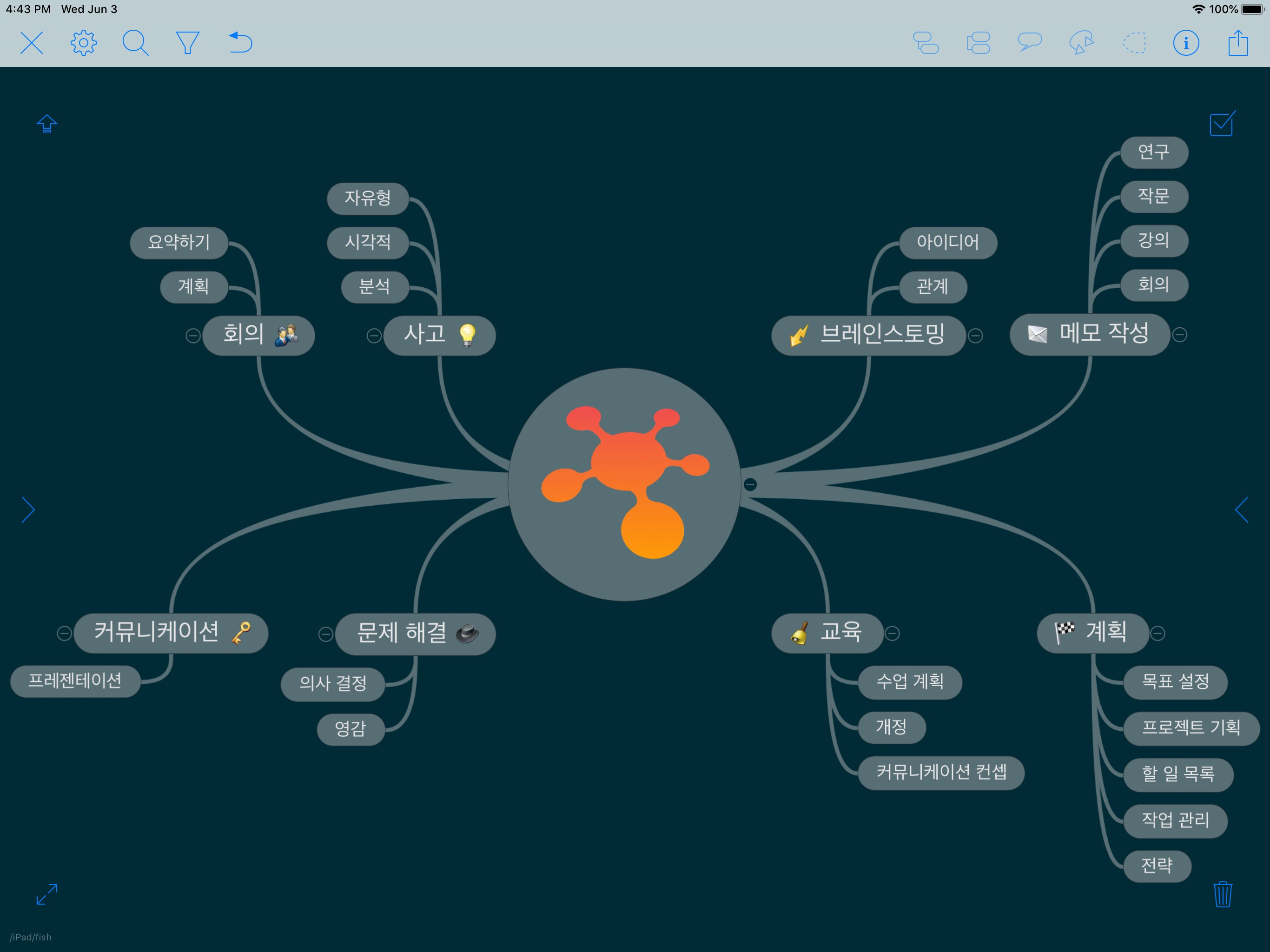This screenshot has height=952, width=1270.
Task: Select the 아이디어 subtopic
Action: 947,242
